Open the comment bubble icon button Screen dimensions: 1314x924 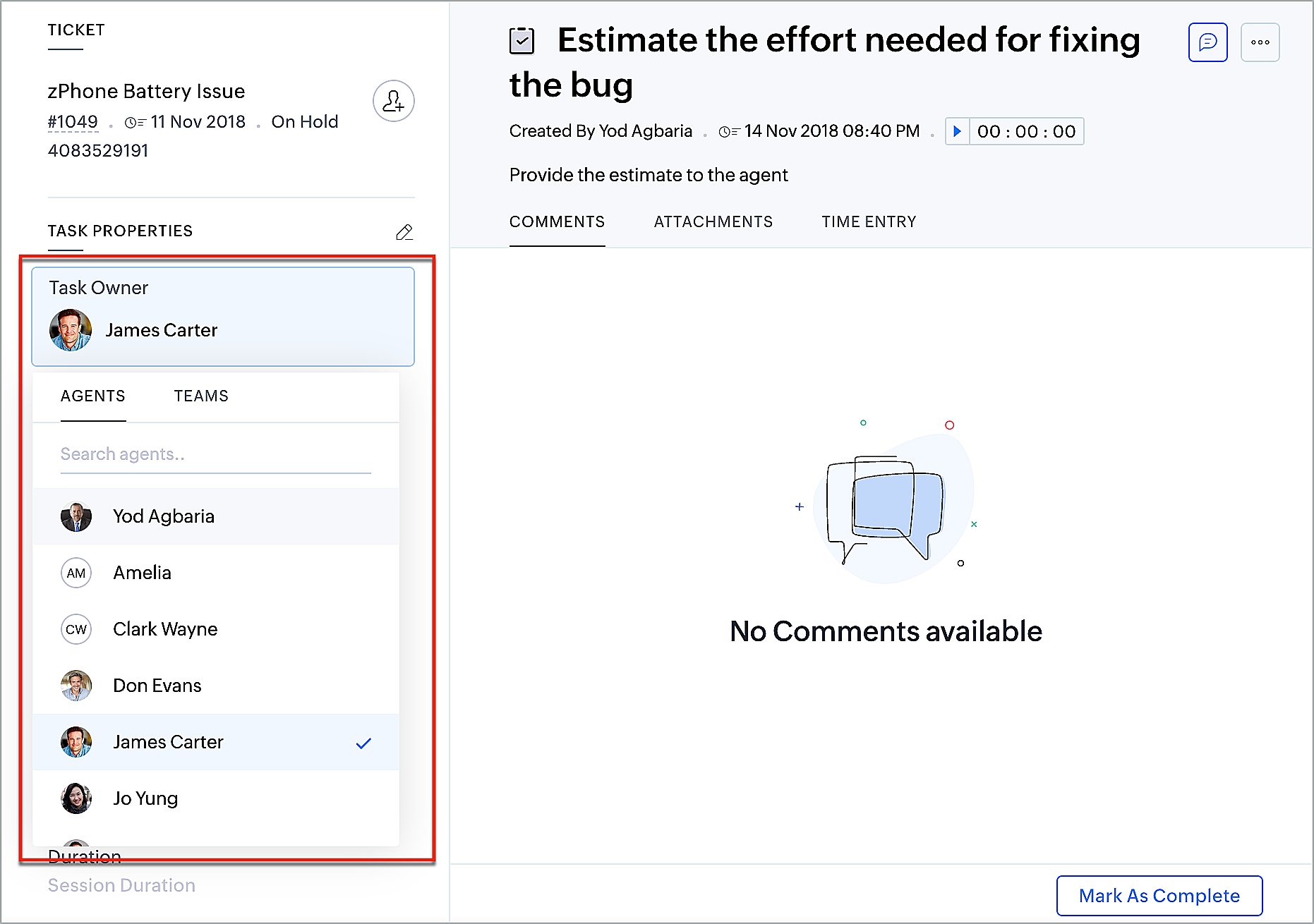pos(1207,42)
